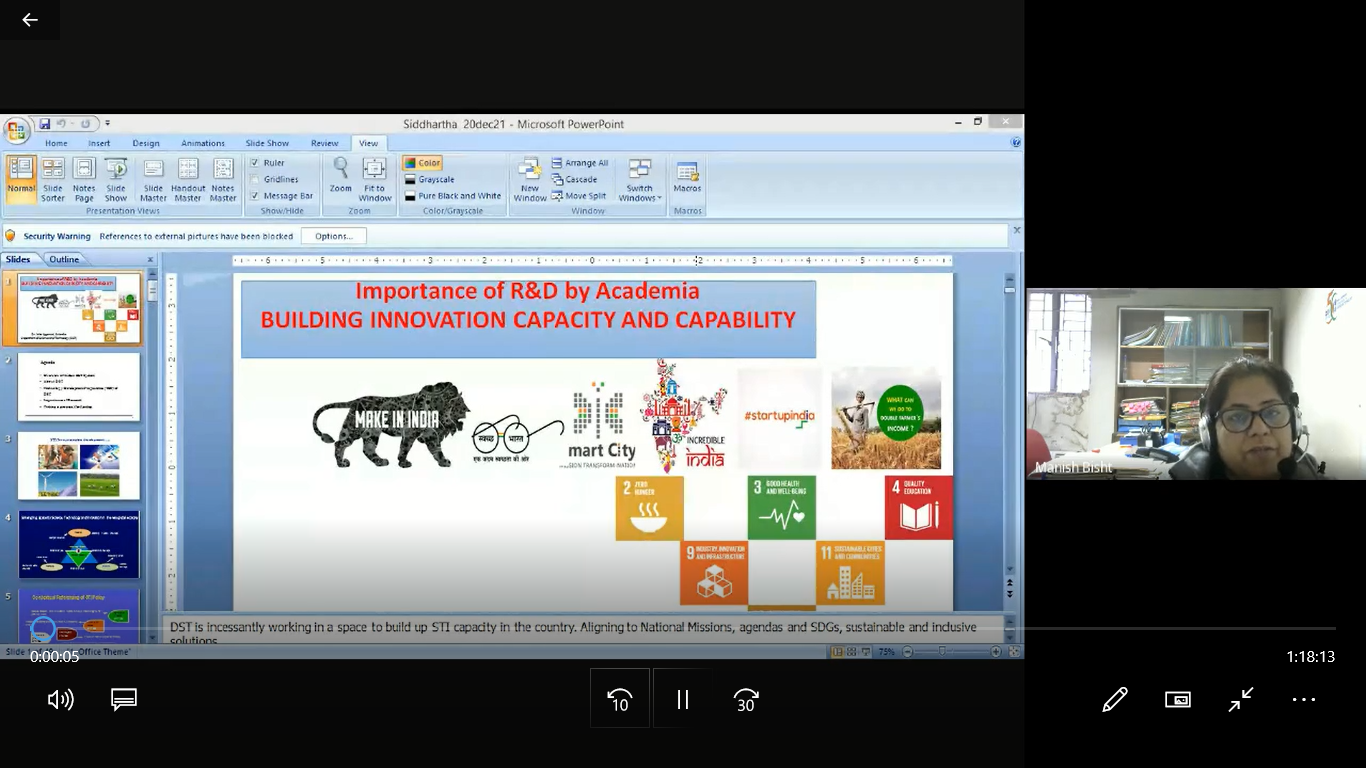Click Manish Bisht participant video
Viewport: 1366px width, 768px height.
[1196, 384]
